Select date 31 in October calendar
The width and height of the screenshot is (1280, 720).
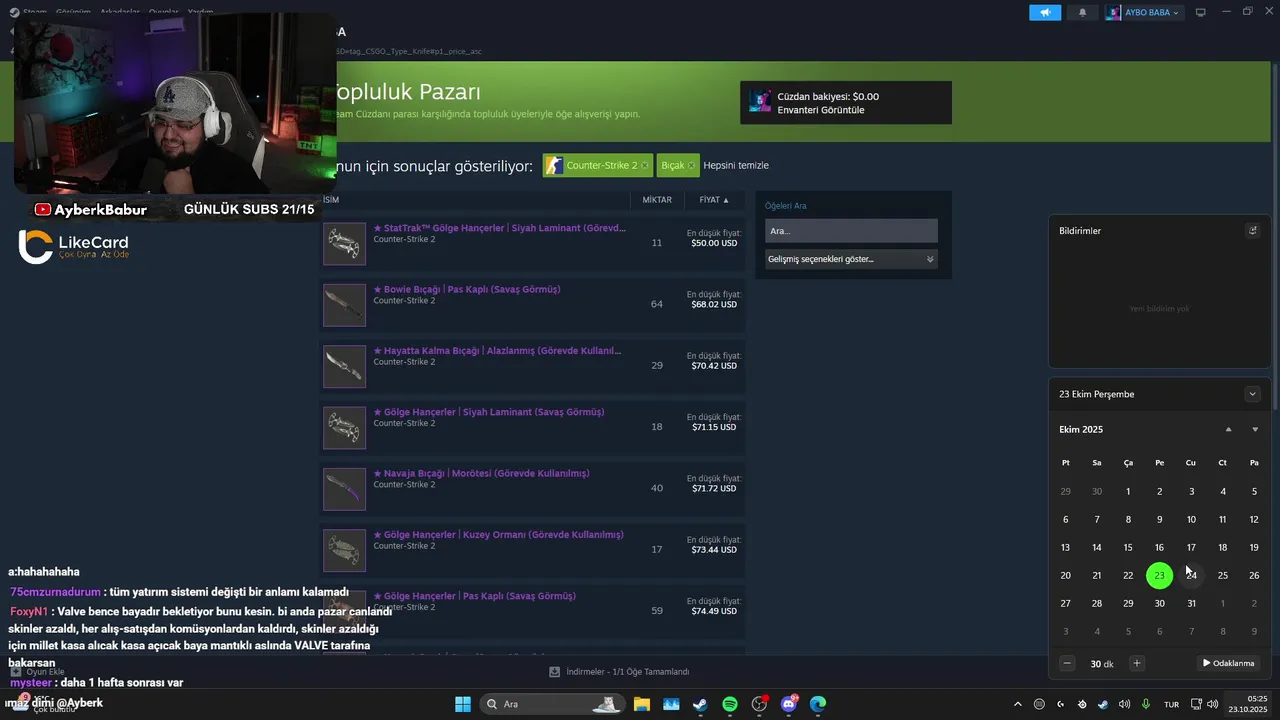pyautogui.click(x=1191, y=603)
